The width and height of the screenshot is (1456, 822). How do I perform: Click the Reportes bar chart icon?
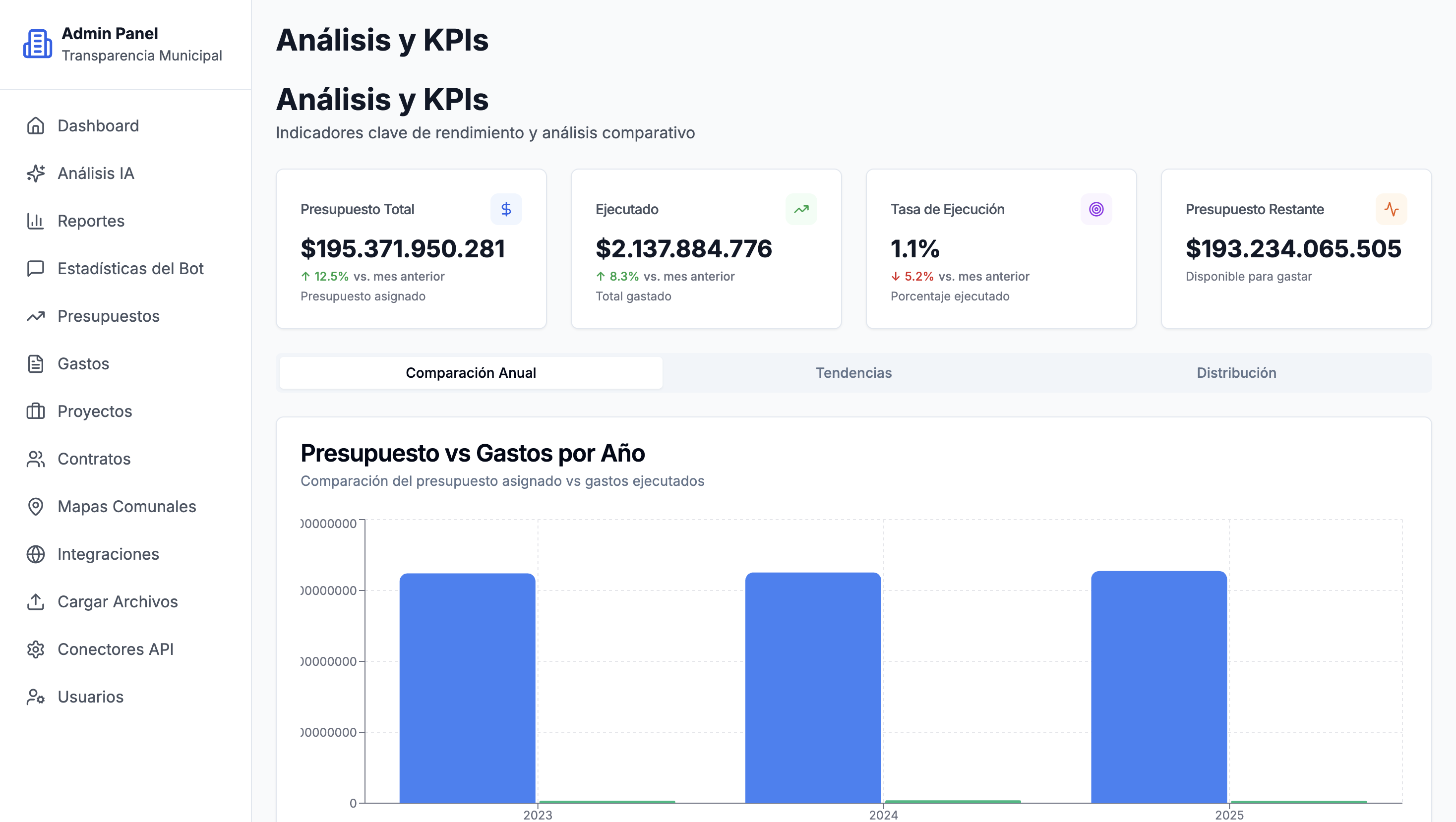[x=36, y=221]
